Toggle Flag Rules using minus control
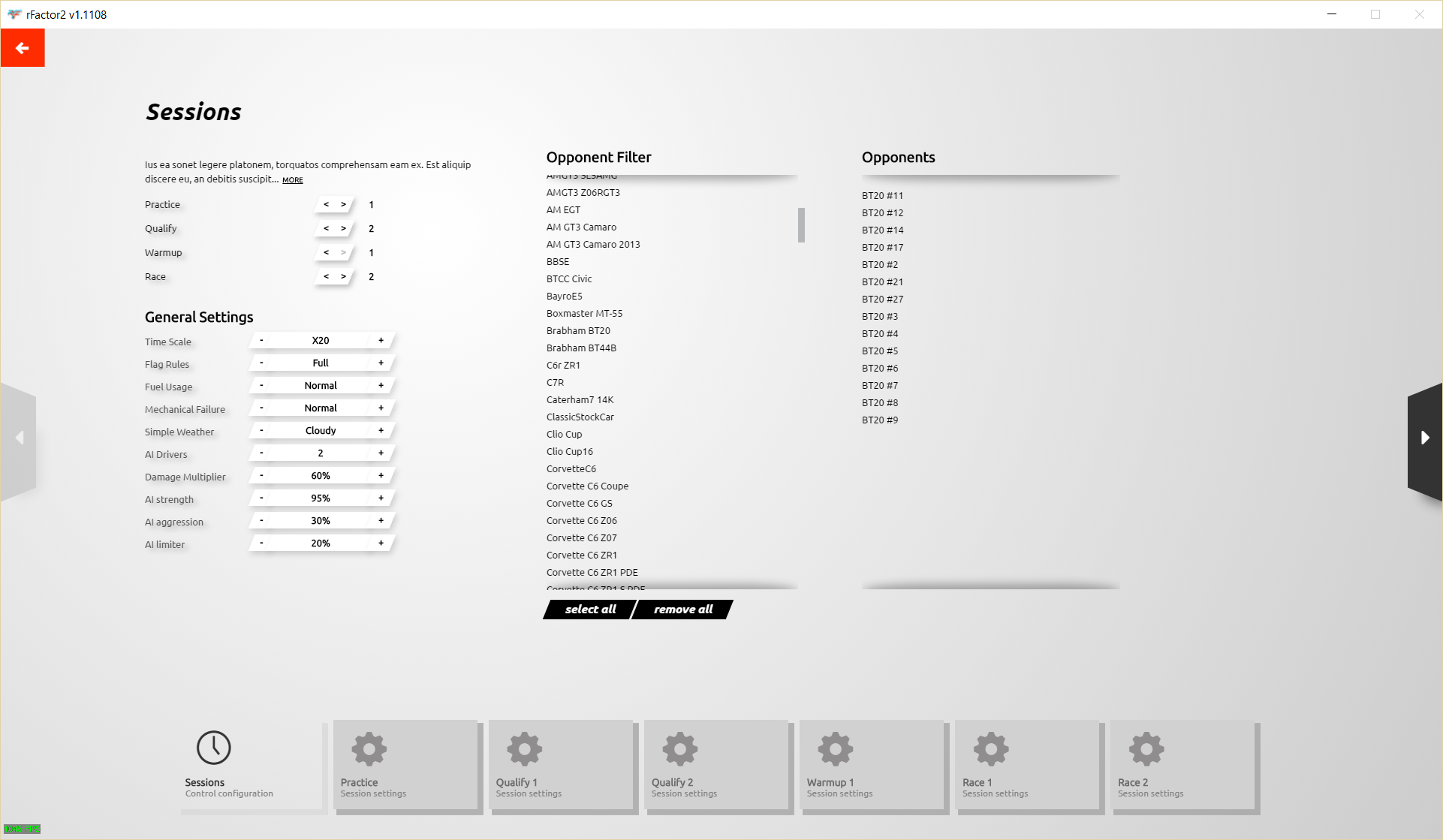This screenshot has height=840, width=1443. click(261, 363)
